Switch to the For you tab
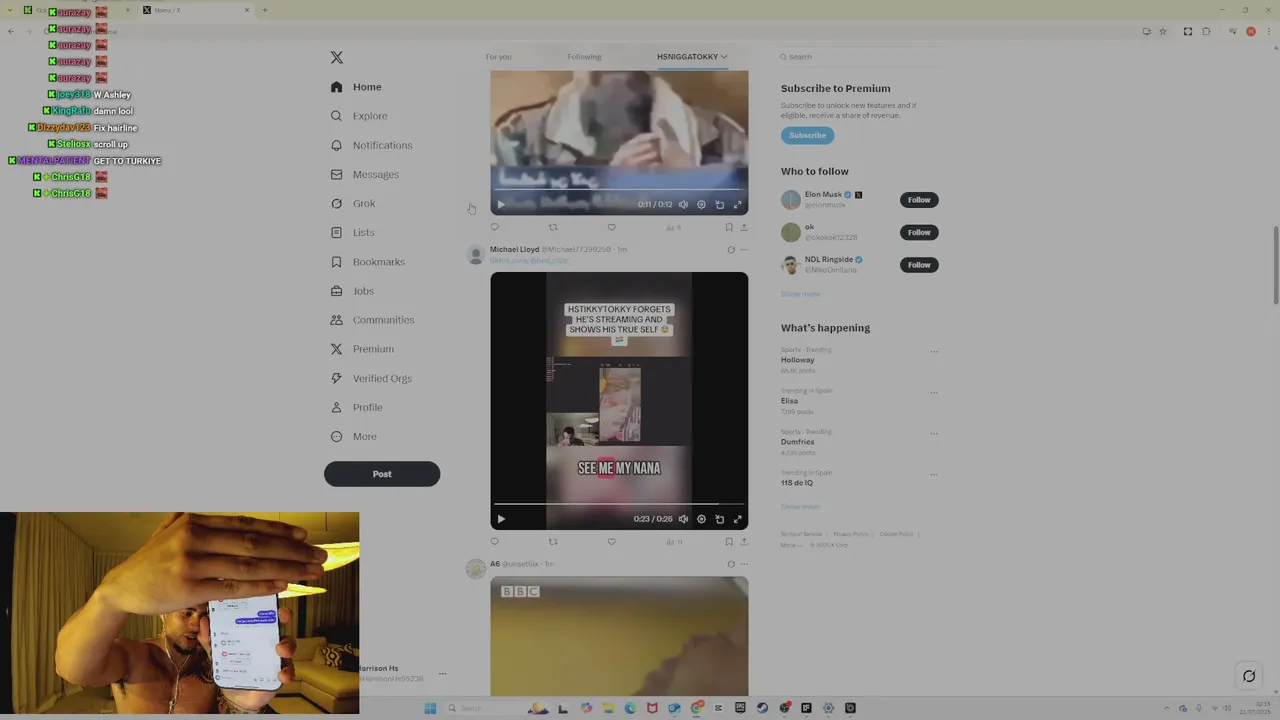The height and width of the screenshot is (720, 1280). pos(498,57)
